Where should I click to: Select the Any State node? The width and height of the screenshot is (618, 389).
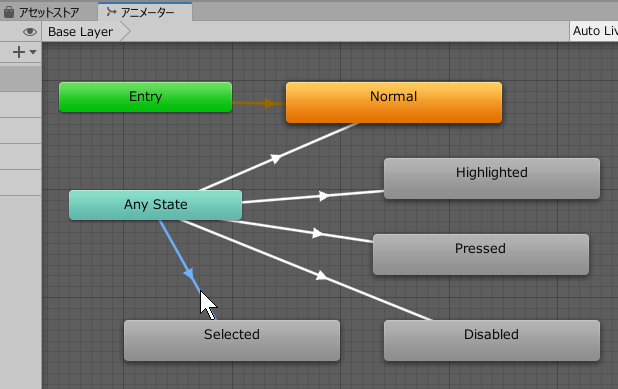coord(155,205)
